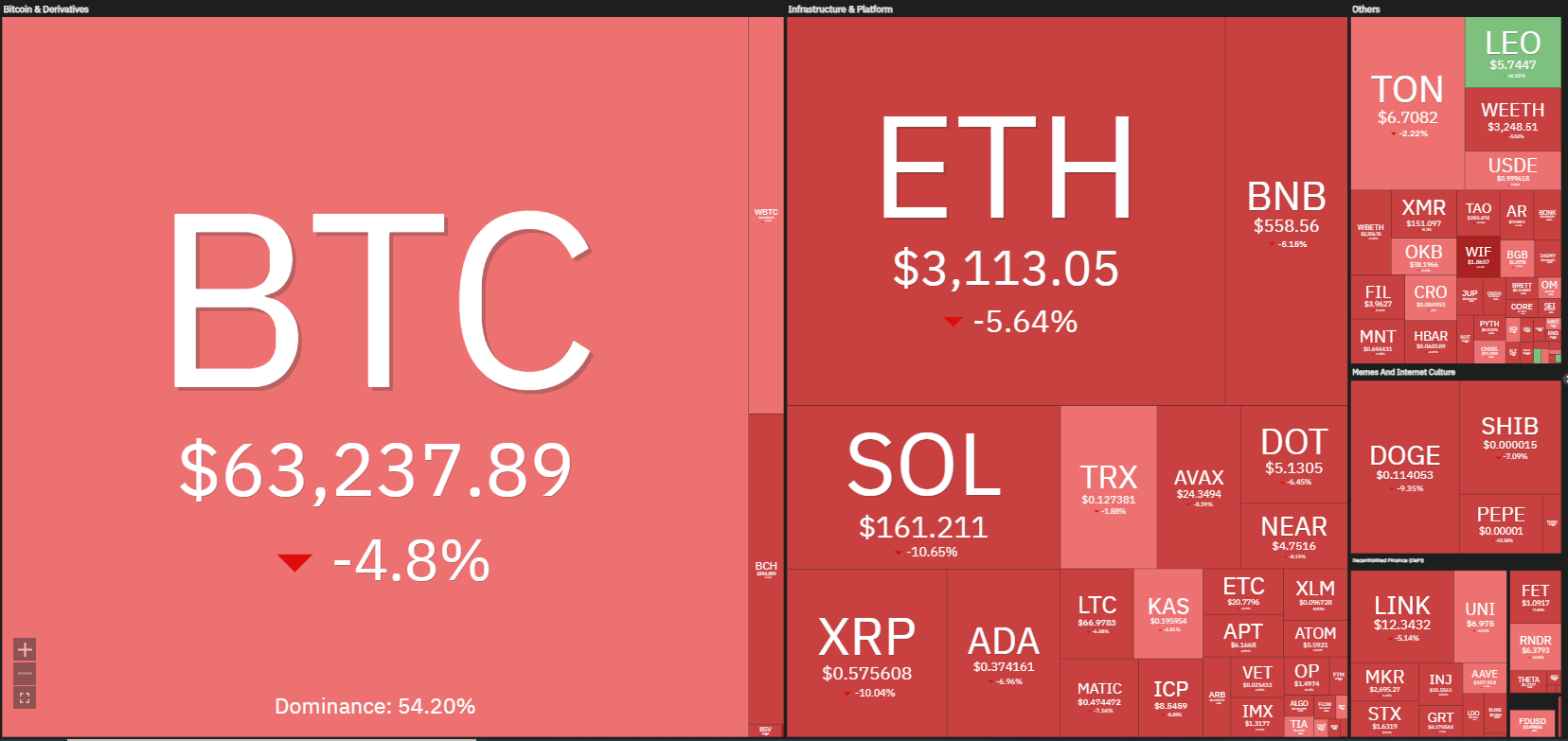The image size is (1568, 741).
Task: Select the LINK tile
Action: pyautogui.click(x=1401, y=616)
